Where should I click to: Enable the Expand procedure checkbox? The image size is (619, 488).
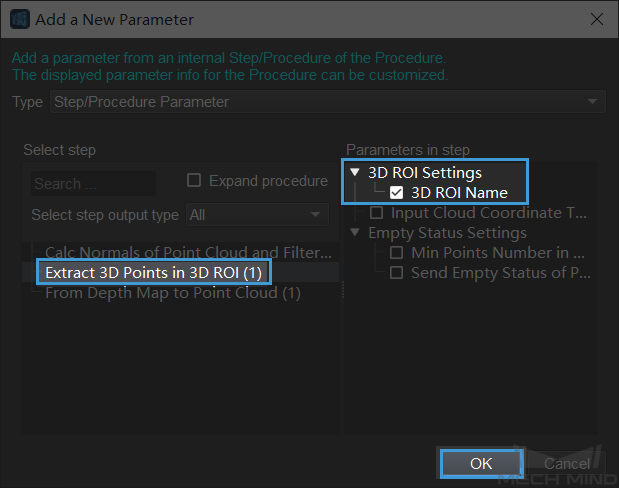[x=194, y=180]
